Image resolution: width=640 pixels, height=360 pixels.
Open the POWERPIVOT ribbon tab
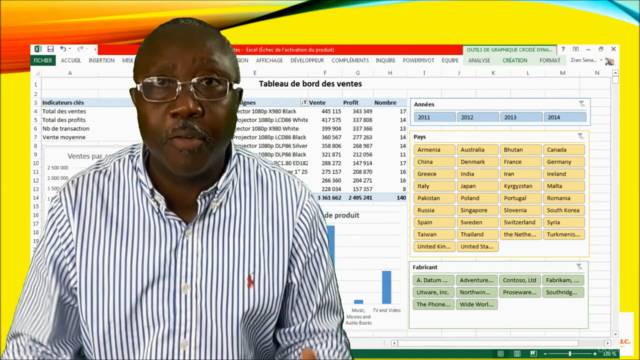click(x=418, y=60)
